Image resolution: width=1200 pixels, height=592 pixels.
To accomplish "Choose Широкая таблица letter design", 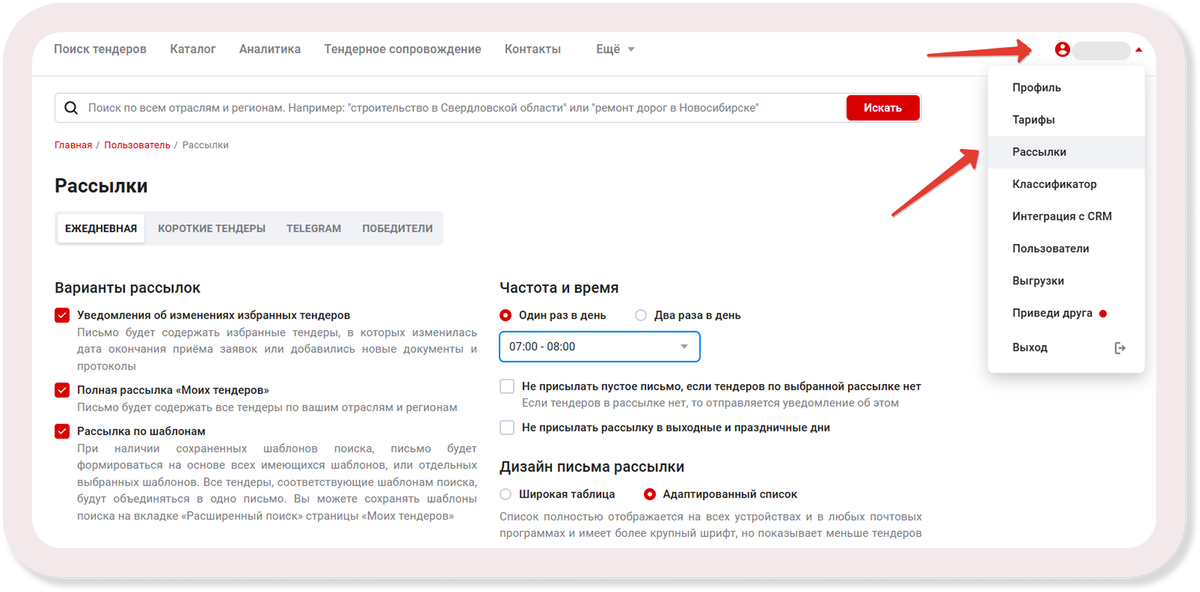I will 505,494.
